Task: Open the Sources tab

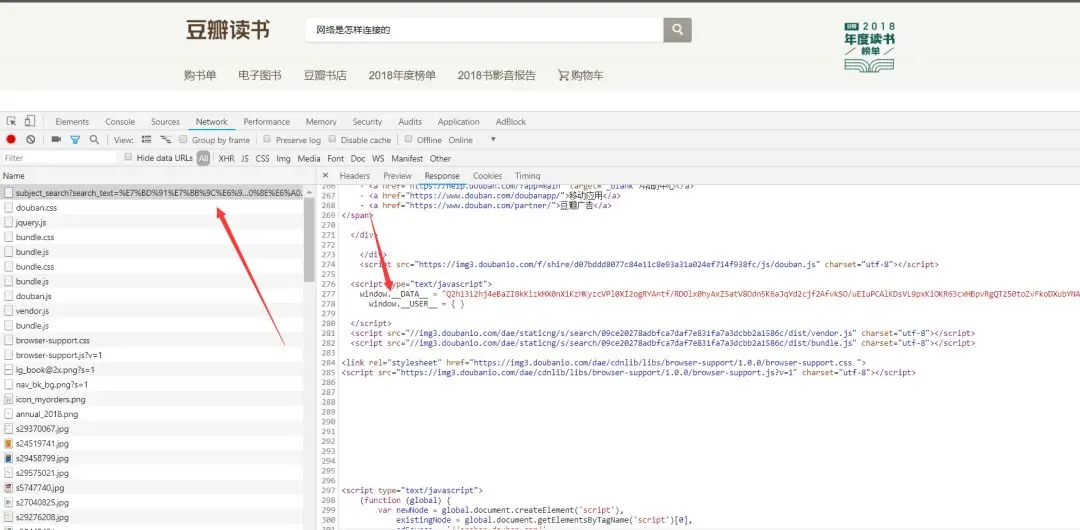Action: point(165,122)
